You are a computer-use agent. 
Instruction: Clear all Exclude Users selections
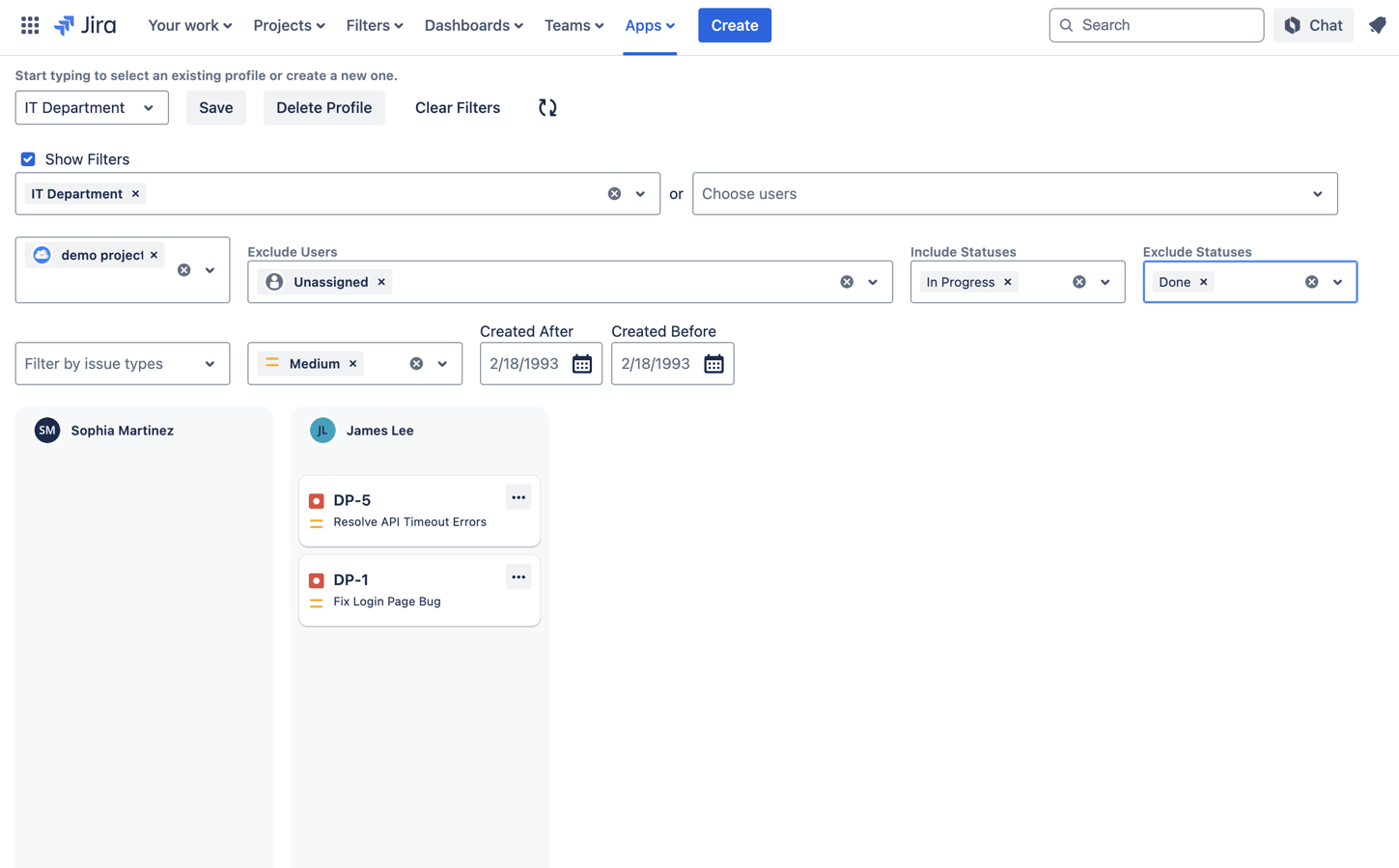847,282
